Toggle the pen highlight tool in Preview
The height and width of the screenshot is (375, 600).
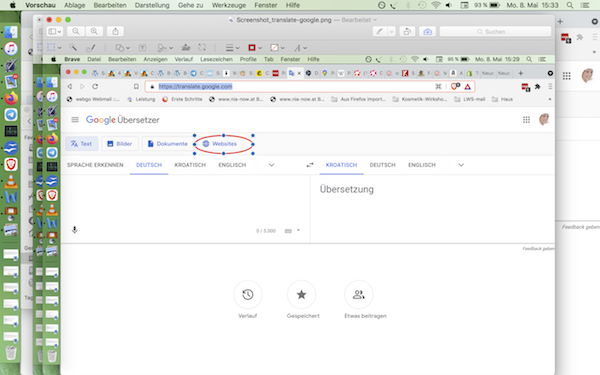pos(380,31)
